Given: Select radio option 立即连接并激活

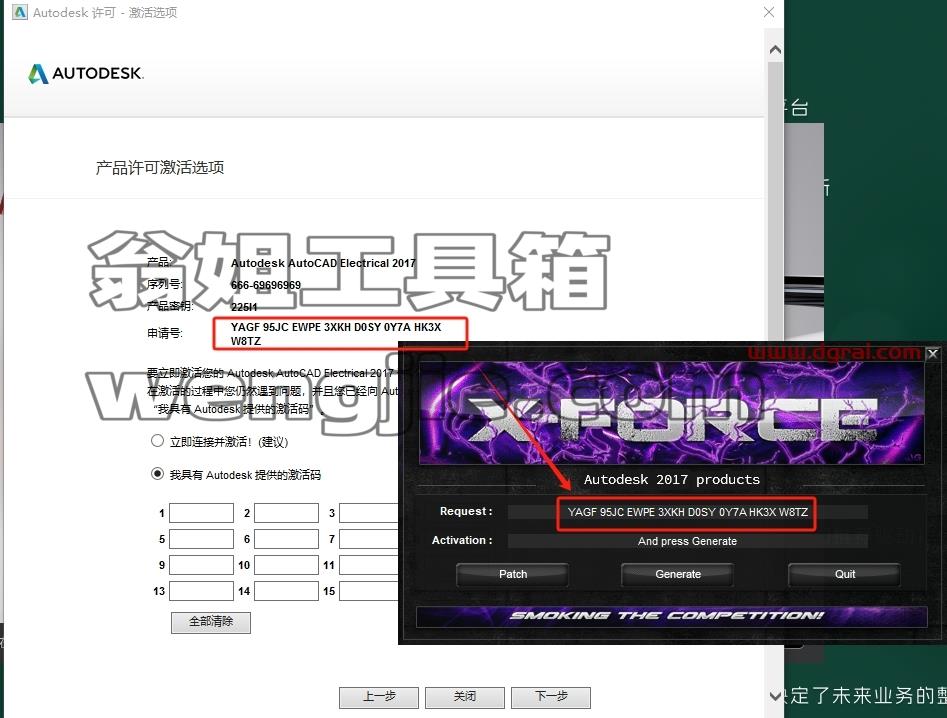Looking at the screenshot, I should pyautogui.click(x=157, y=441).
